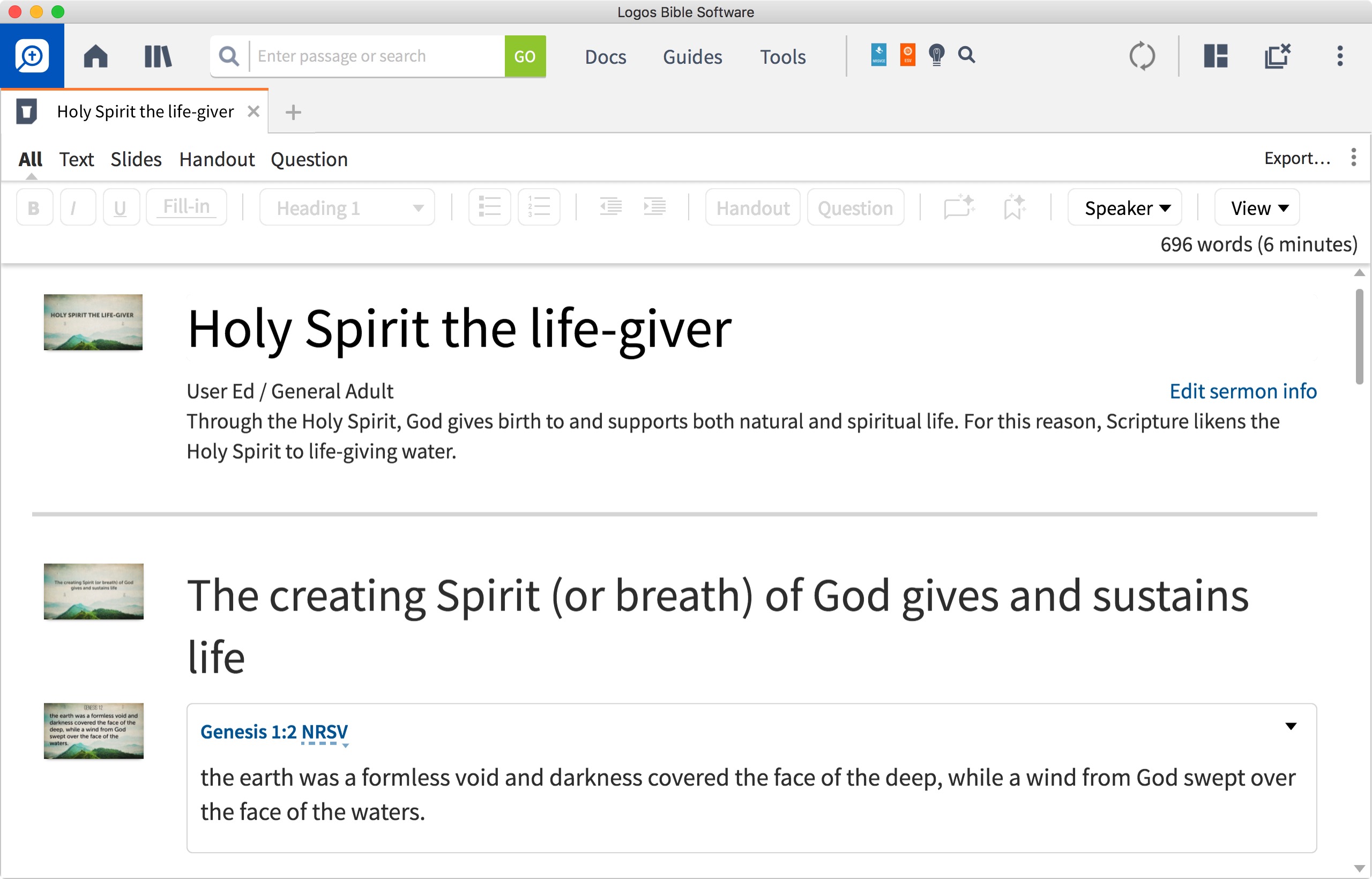Select the creating Spirit heading slide thumbnail

click(x=94, y=591)
